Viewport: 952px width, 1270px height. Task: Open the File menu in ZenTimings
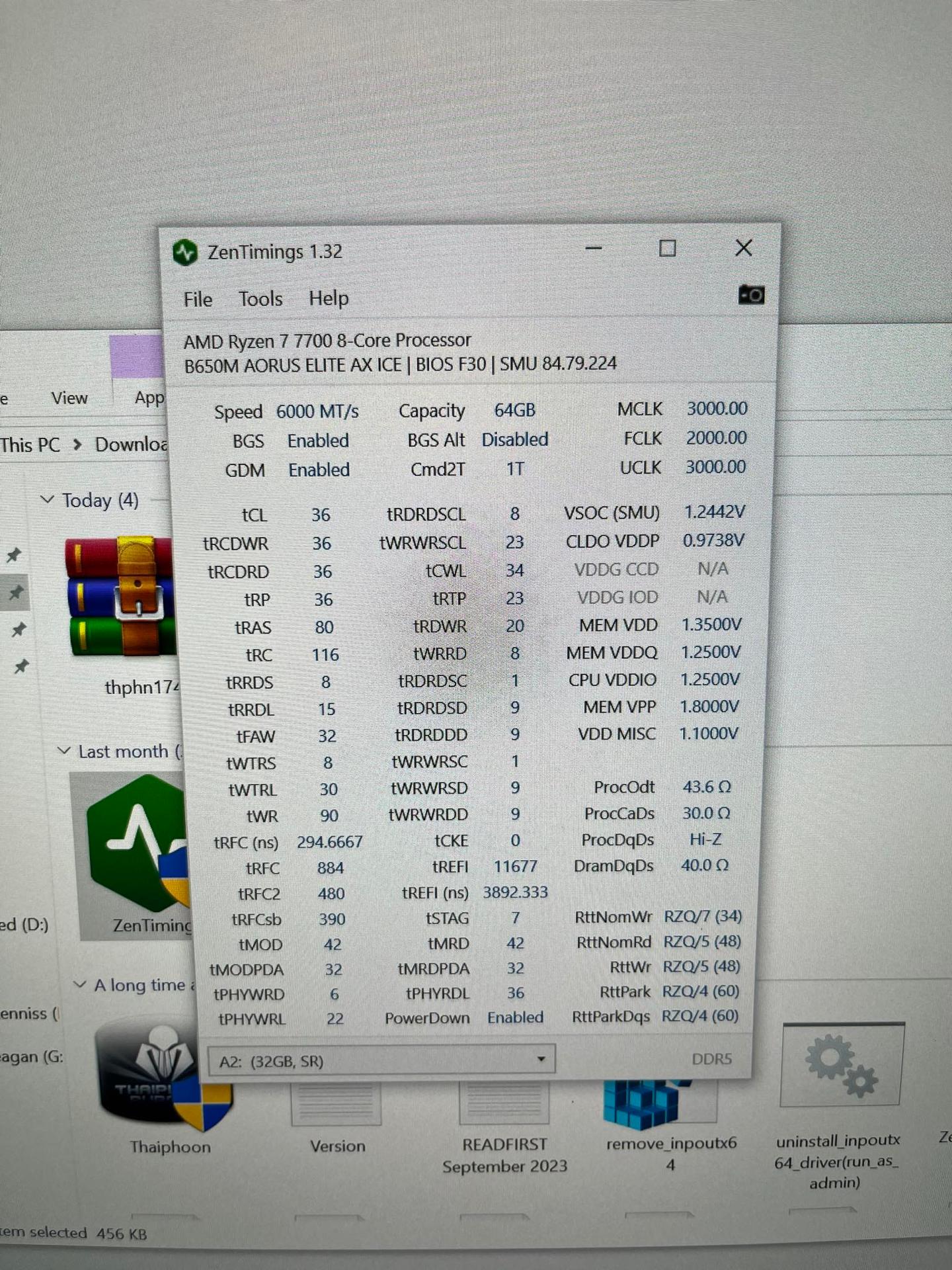click(x=198, y=300)
